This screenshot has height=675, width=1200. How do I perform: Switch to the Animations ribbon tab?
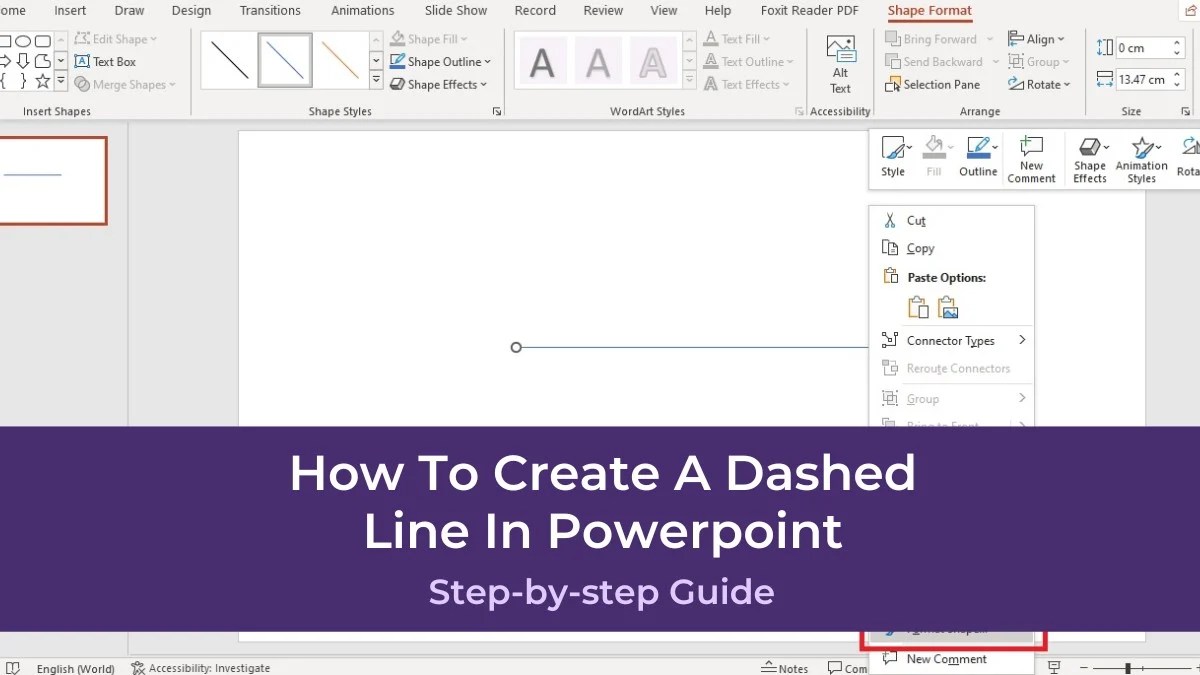point(362,11)
